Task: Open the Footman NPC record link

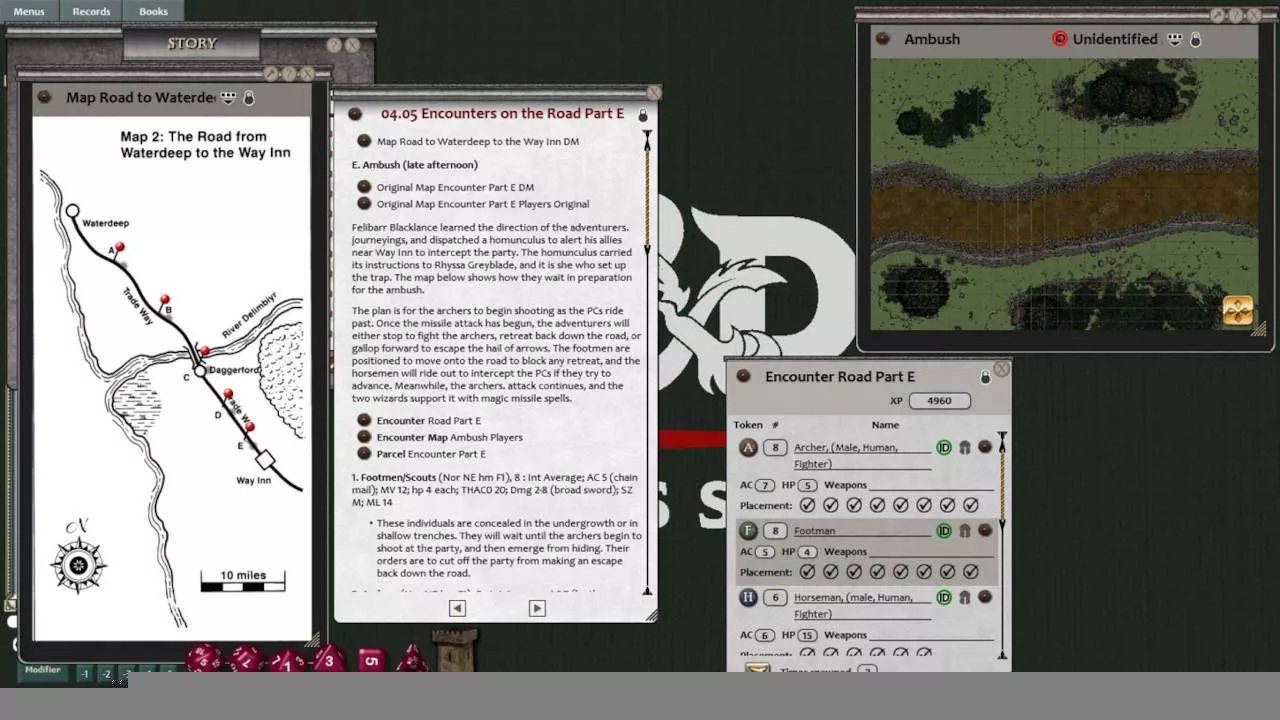Action: (x=985, y=531)
